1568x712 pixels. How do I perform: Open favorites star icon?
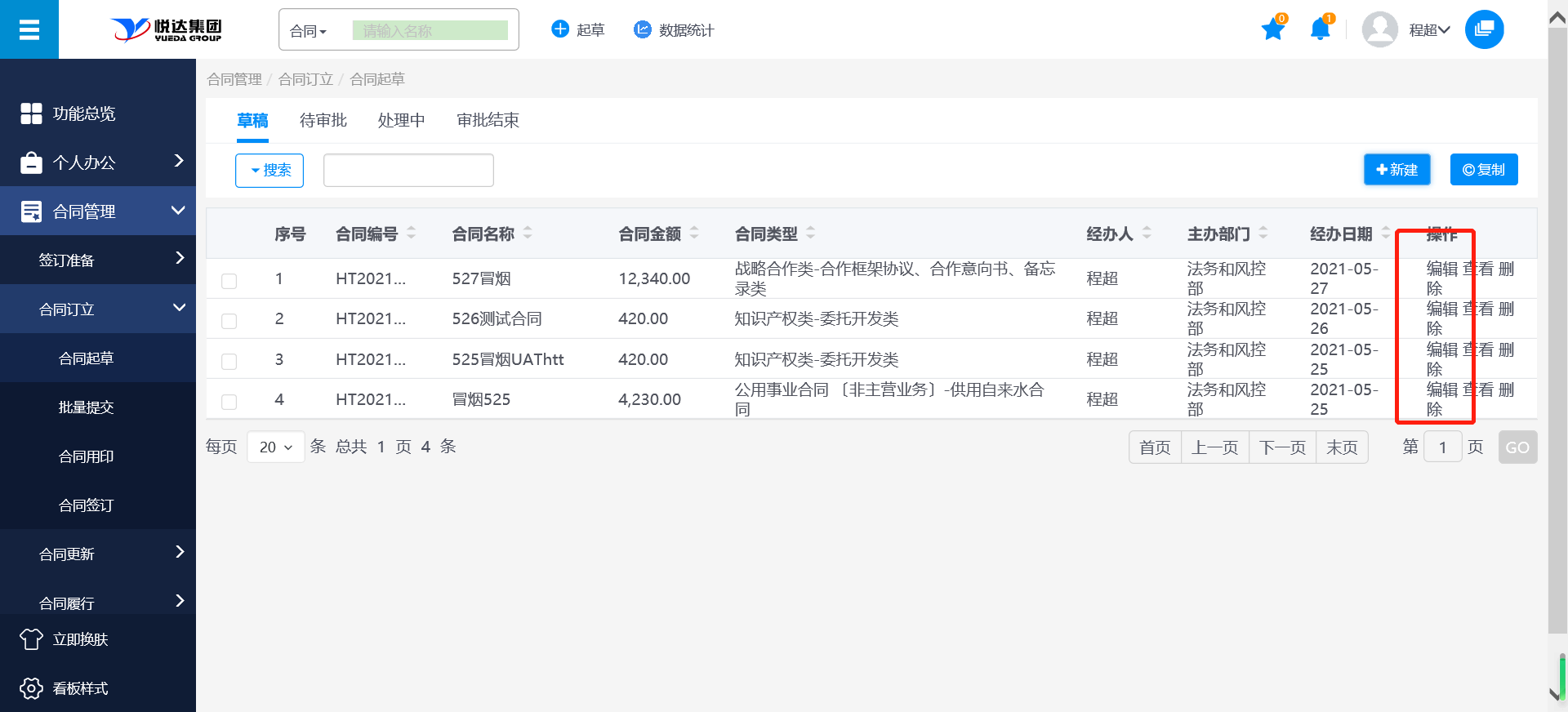point(1272,30)
